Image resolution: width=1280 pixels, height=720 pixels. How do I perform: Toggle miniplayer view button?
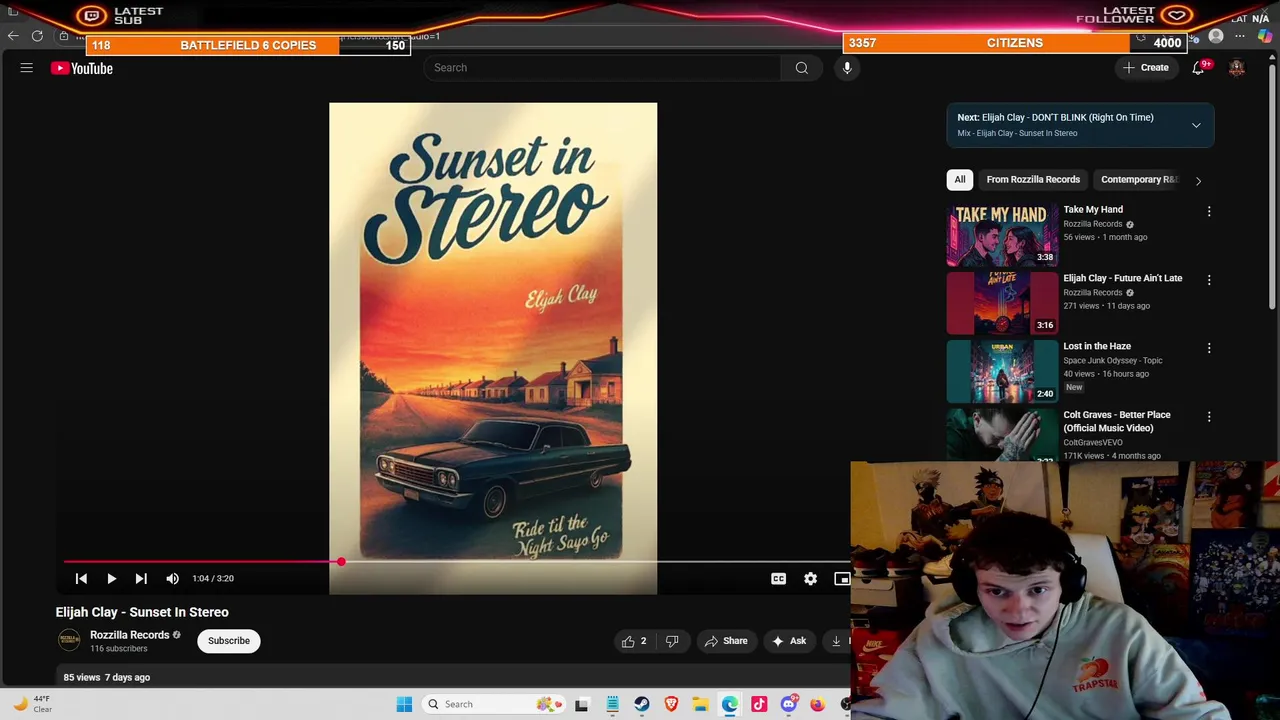click(x=842, y=578)
